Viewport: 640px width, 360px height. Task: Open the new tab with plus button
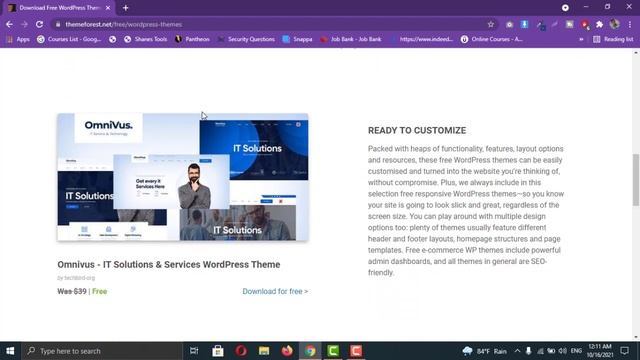tap(125, 8)
